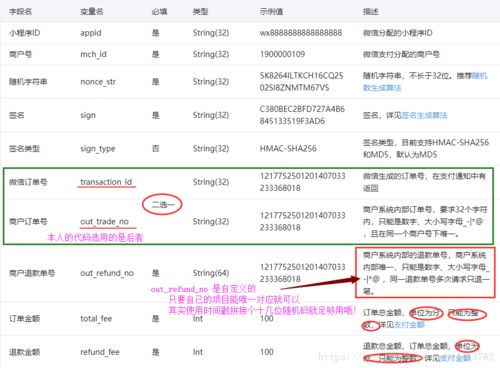Viewport: 500px width, 368px height.
Task: Click example value 1900000109
Action: (282, 54)
